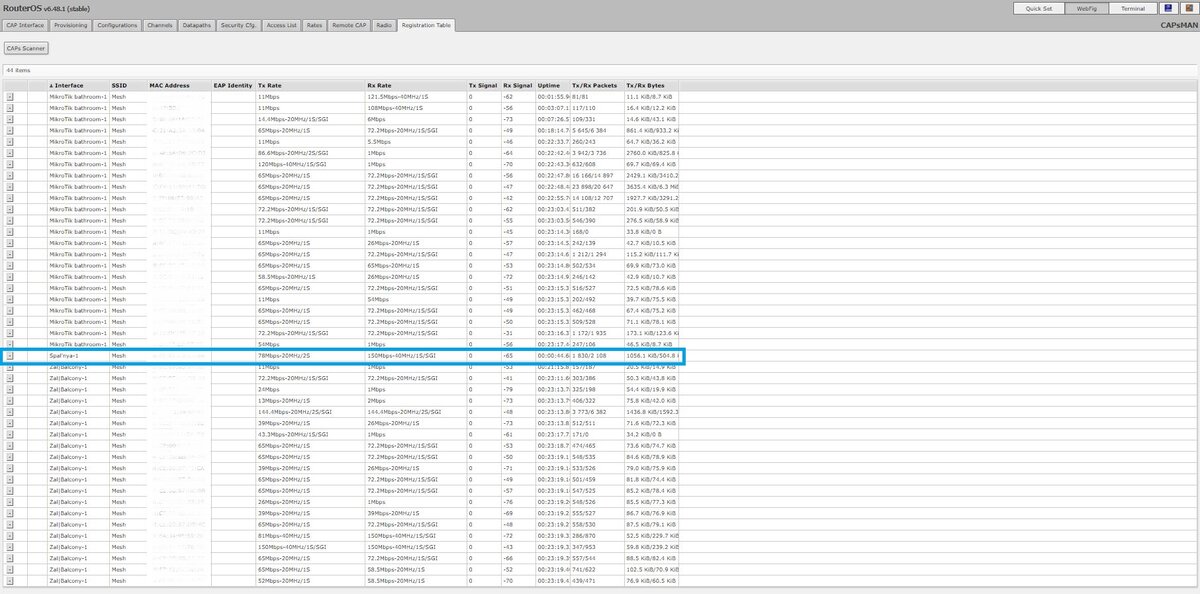Sort by Rx Signal column header

tap(518, 85)
